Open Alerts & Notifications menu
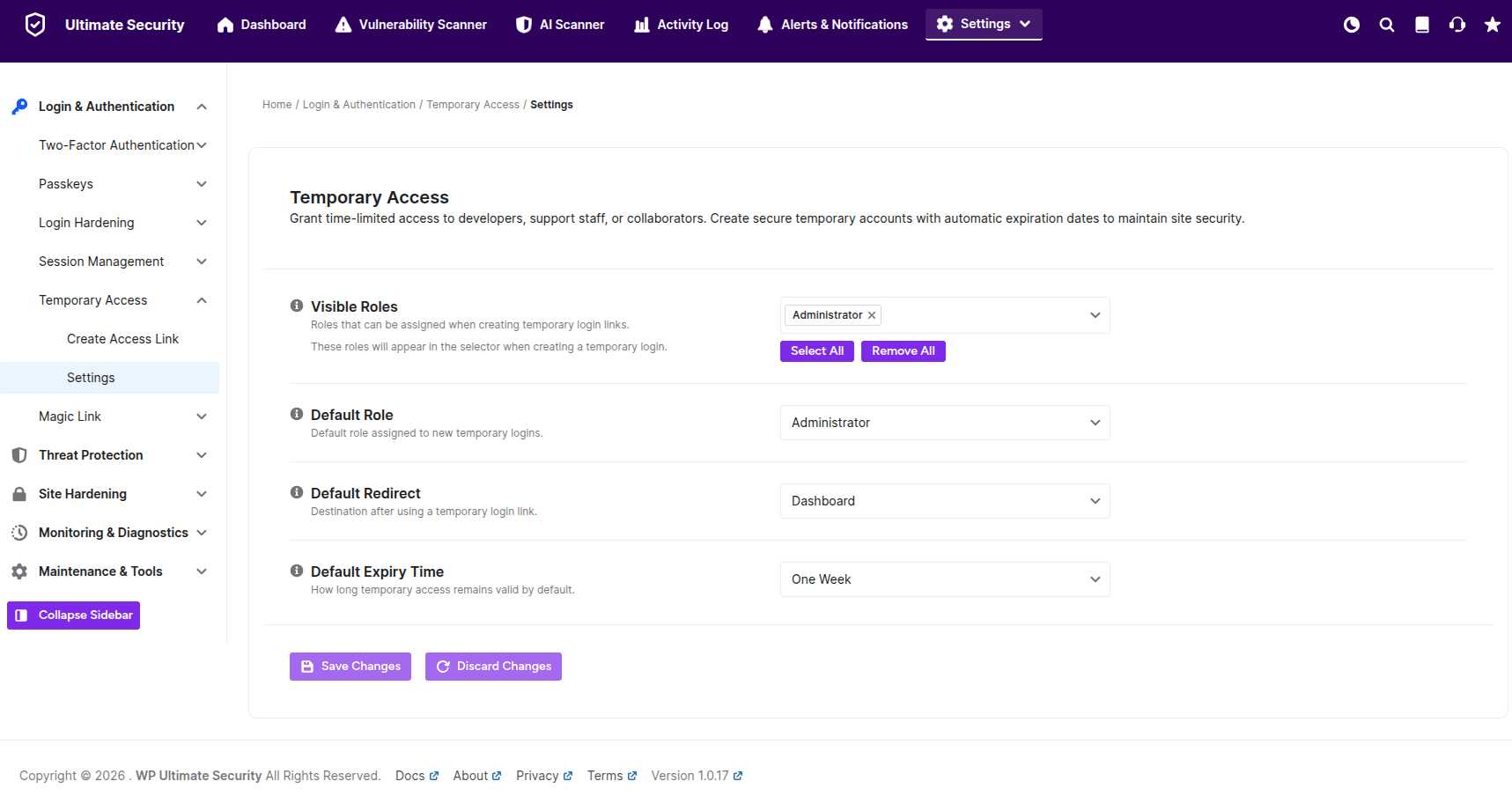1512x796 pixels. 832,25
